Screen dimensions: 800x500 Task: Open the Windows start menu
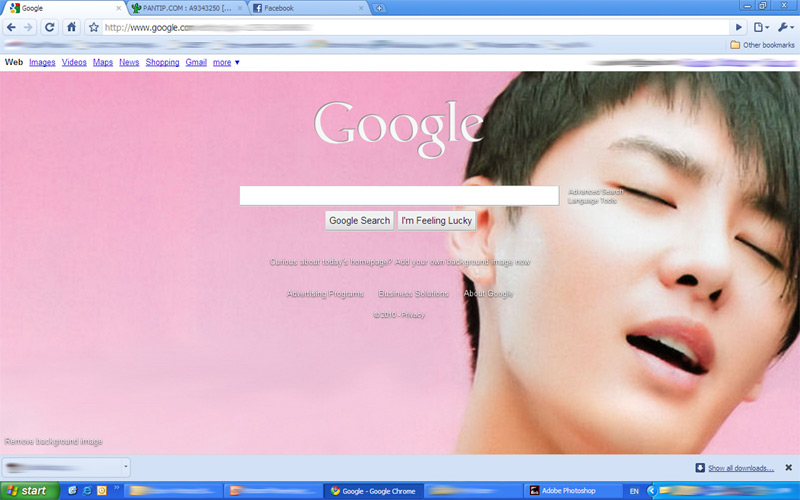(30, 491)
